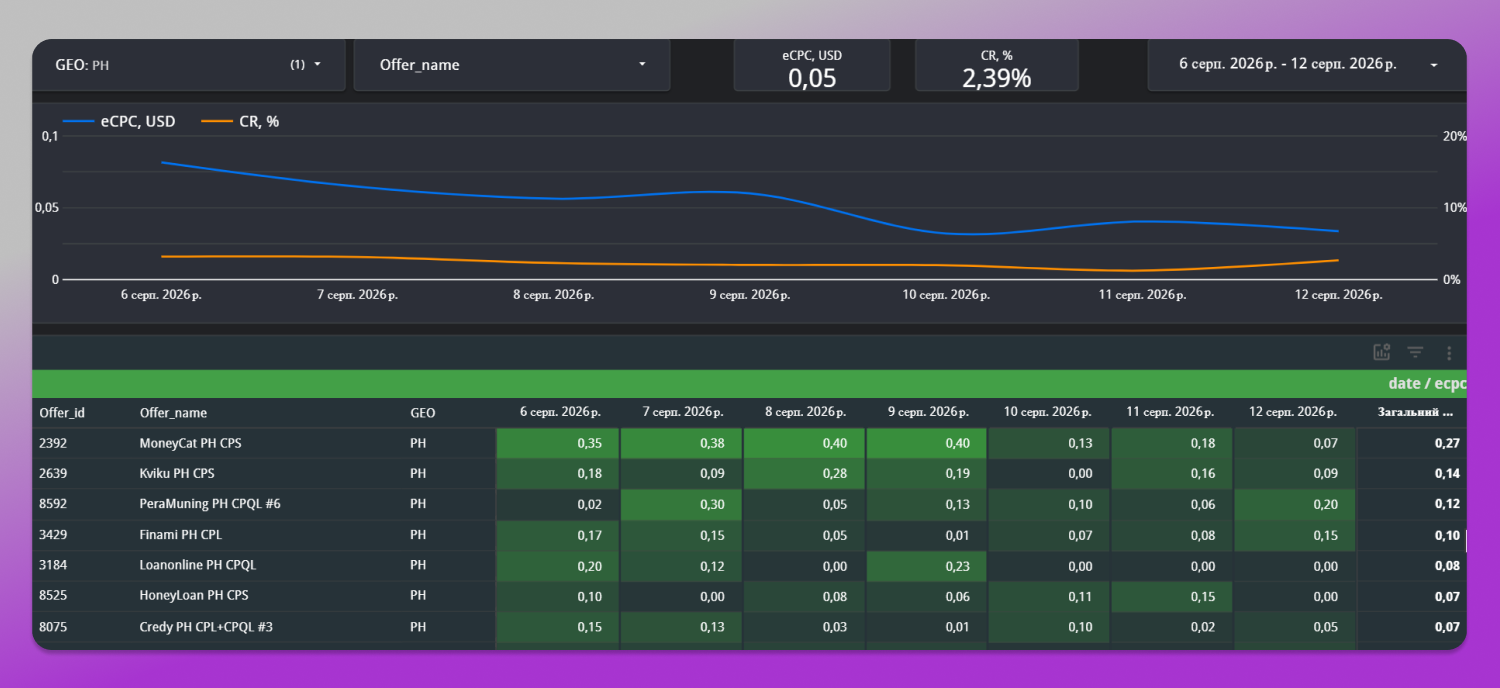Click MoneyCat's total value 0,27
This screenshot has width=1500, height=688.
pyautogui.click(x=1447, y=443)
